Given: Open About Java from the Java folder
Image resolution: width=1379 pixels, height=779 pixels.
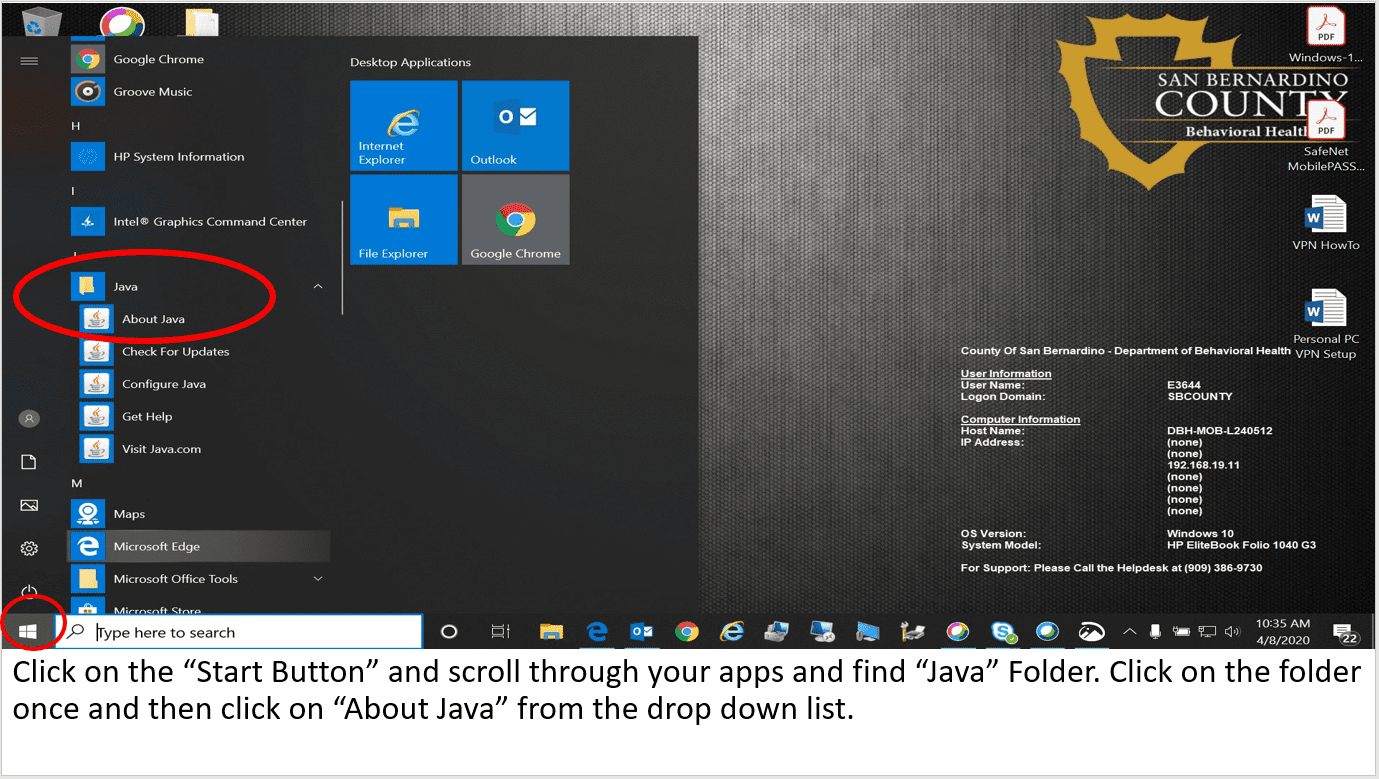Looking at the screenshot, I should (x=152, y=319).
